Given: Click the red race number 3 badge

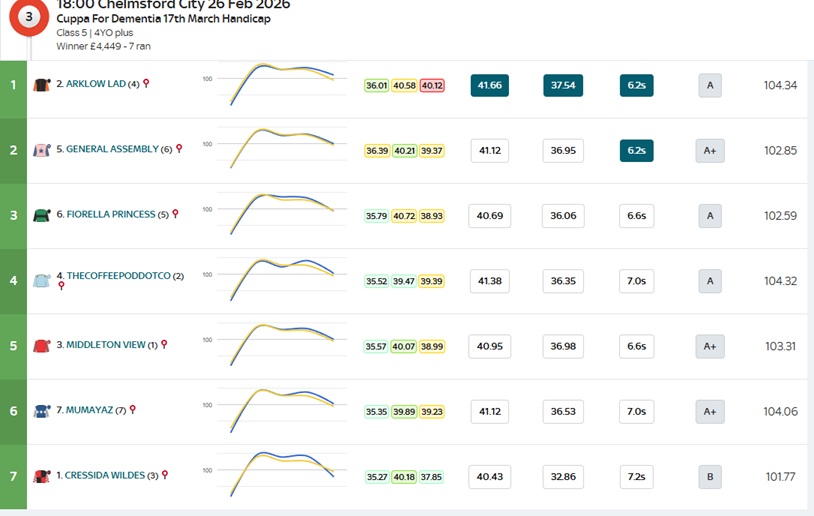Looking at the screenshot, I should (x=30, y=16).
